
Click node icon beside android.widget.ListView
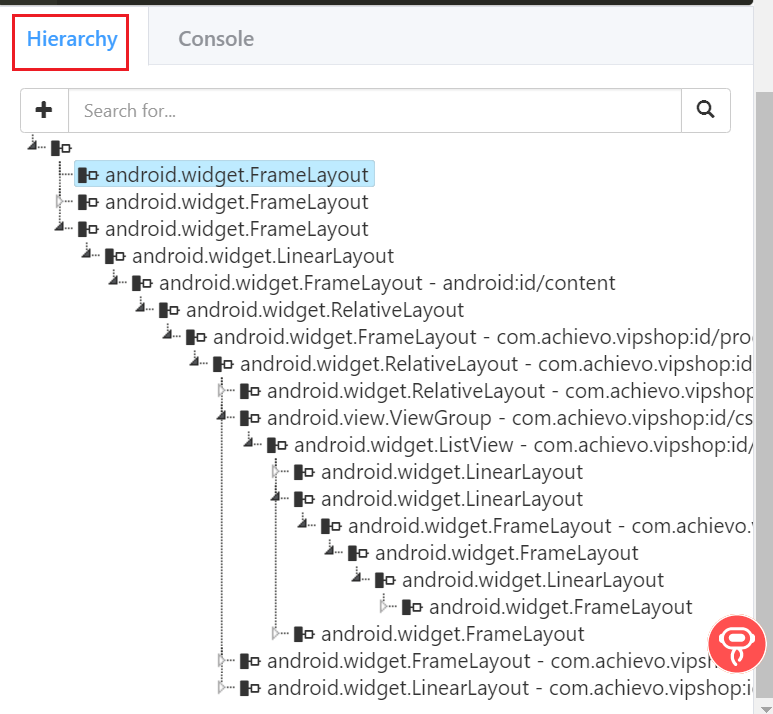[x=277, y=445]
